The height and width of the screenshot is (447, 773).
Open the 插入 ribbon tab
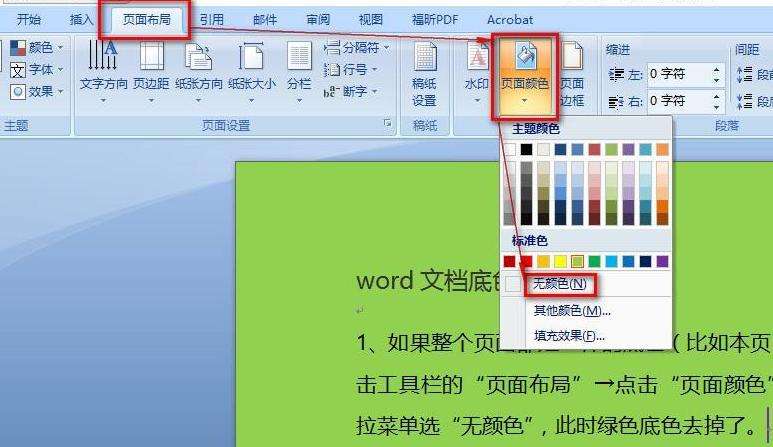point(82,19)
